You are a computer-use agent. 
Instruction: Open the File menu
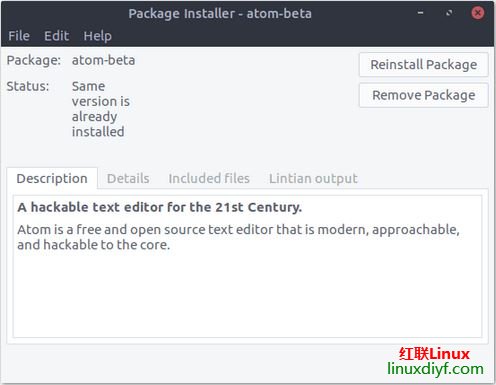19,36
